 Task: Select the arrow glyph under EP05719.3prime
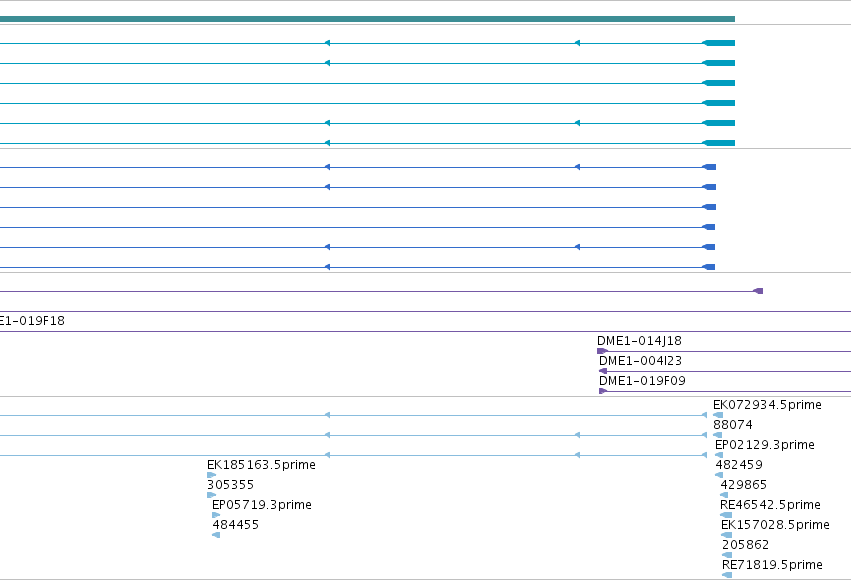pyautogui.click(x=216, y=515)
